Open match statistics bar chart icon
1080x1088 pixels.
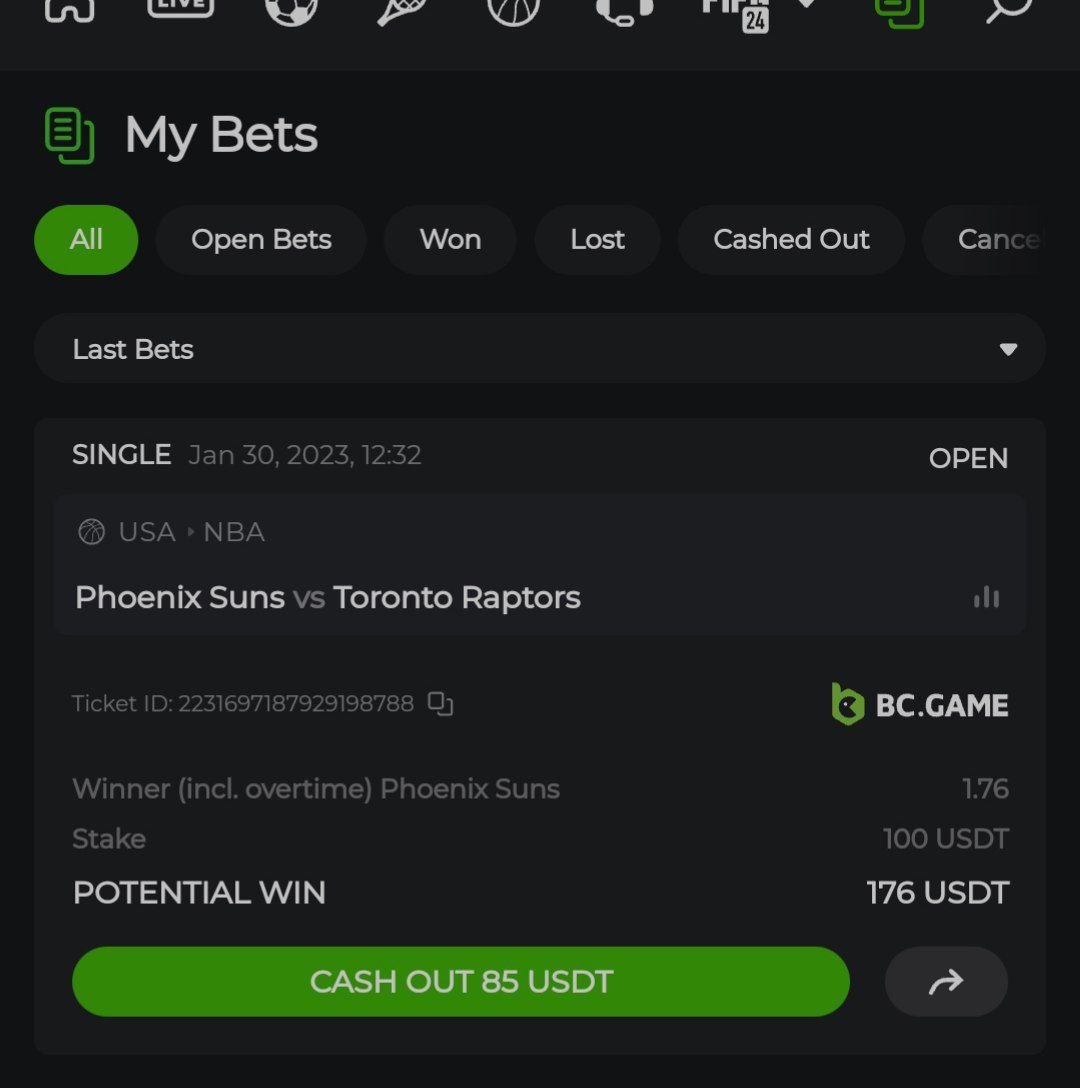(x=986, y=598)
